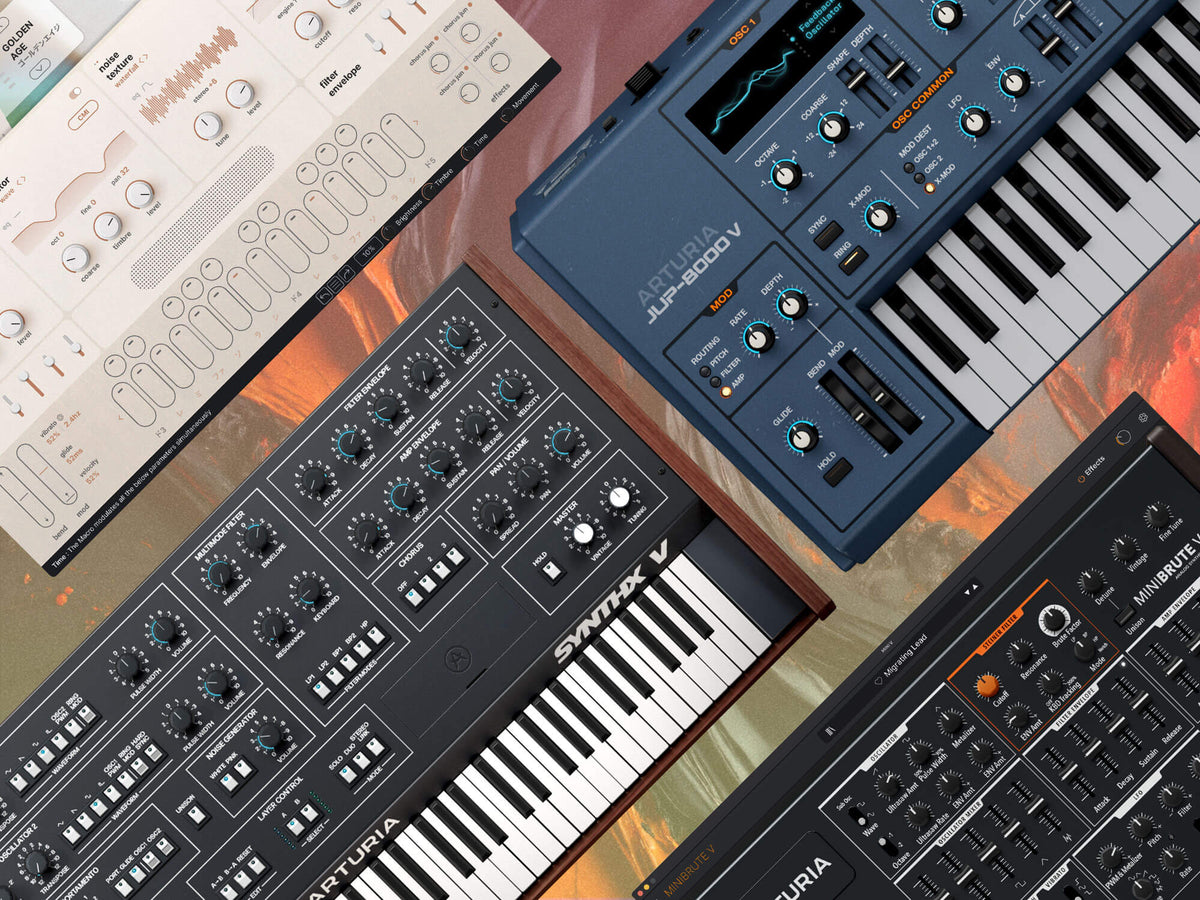The width and height of the screenshot is (1200, 900).
Task: Click the MiniBrute V preset library icon
Action: (830, 732)
